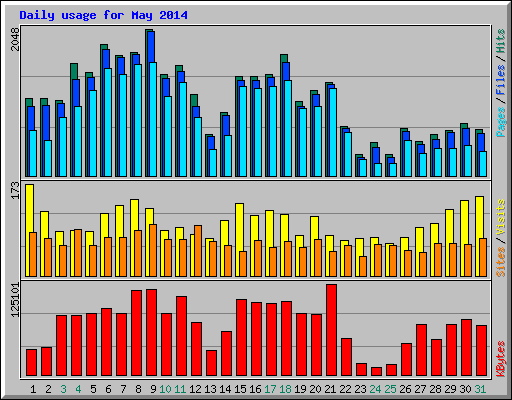The height and width of the screenshot is (400, 512).
Task: Click day 10 on the x-axis
Action: [165, 389]
